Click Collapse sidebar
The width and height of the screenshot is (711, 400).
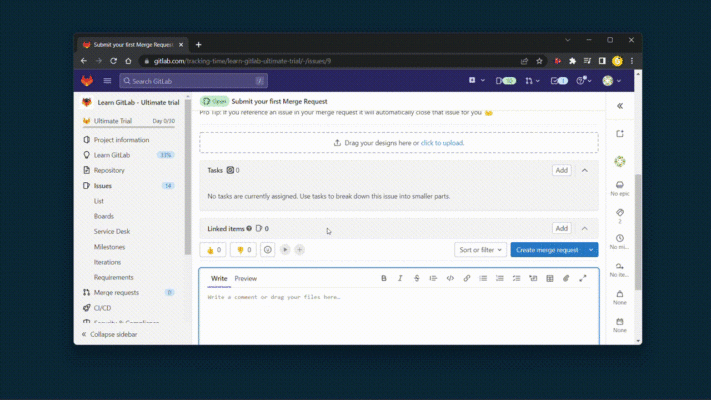click(x=109, y=334)
